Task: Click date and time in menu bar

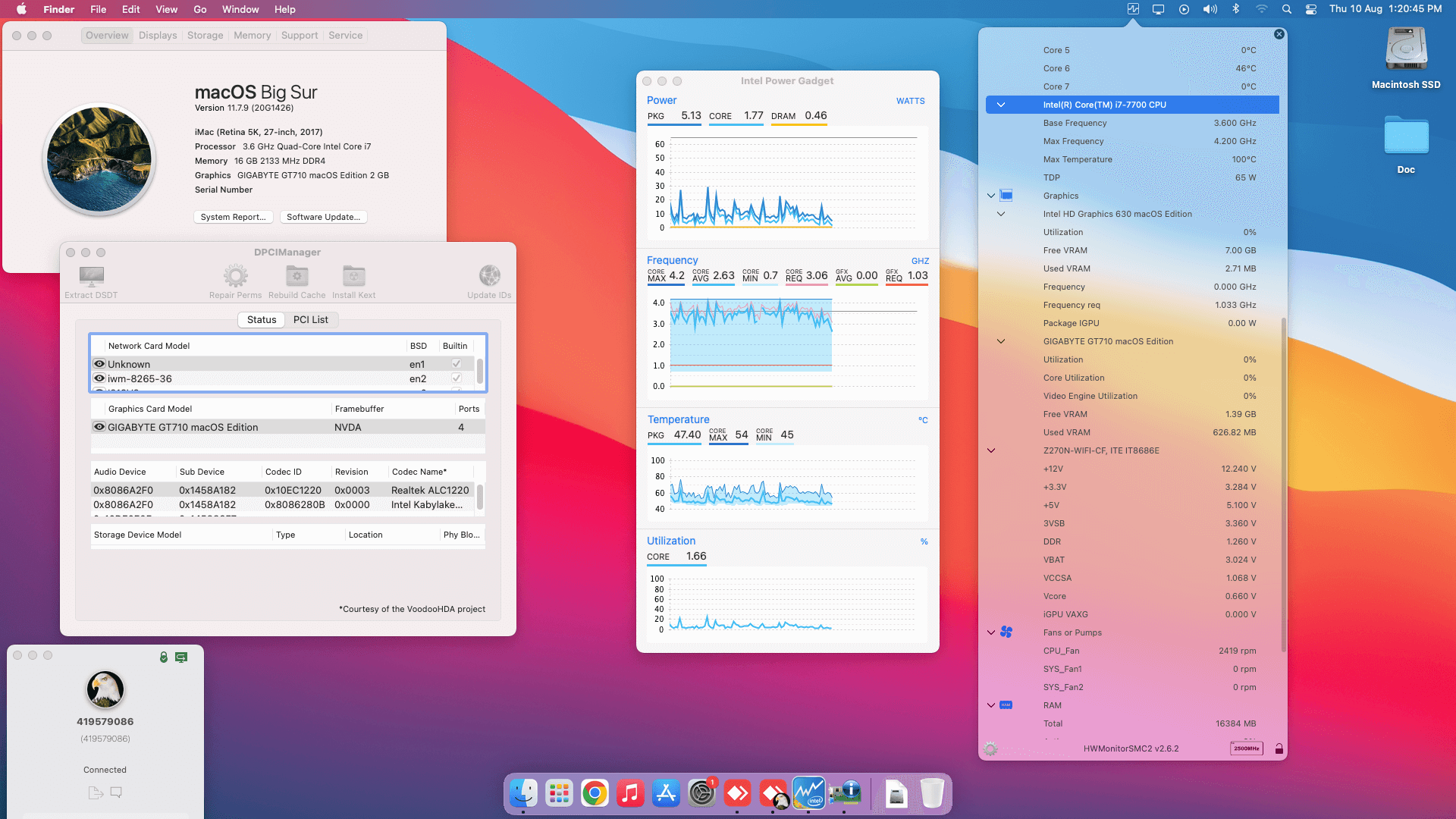Action: [x=1385, y=9]
